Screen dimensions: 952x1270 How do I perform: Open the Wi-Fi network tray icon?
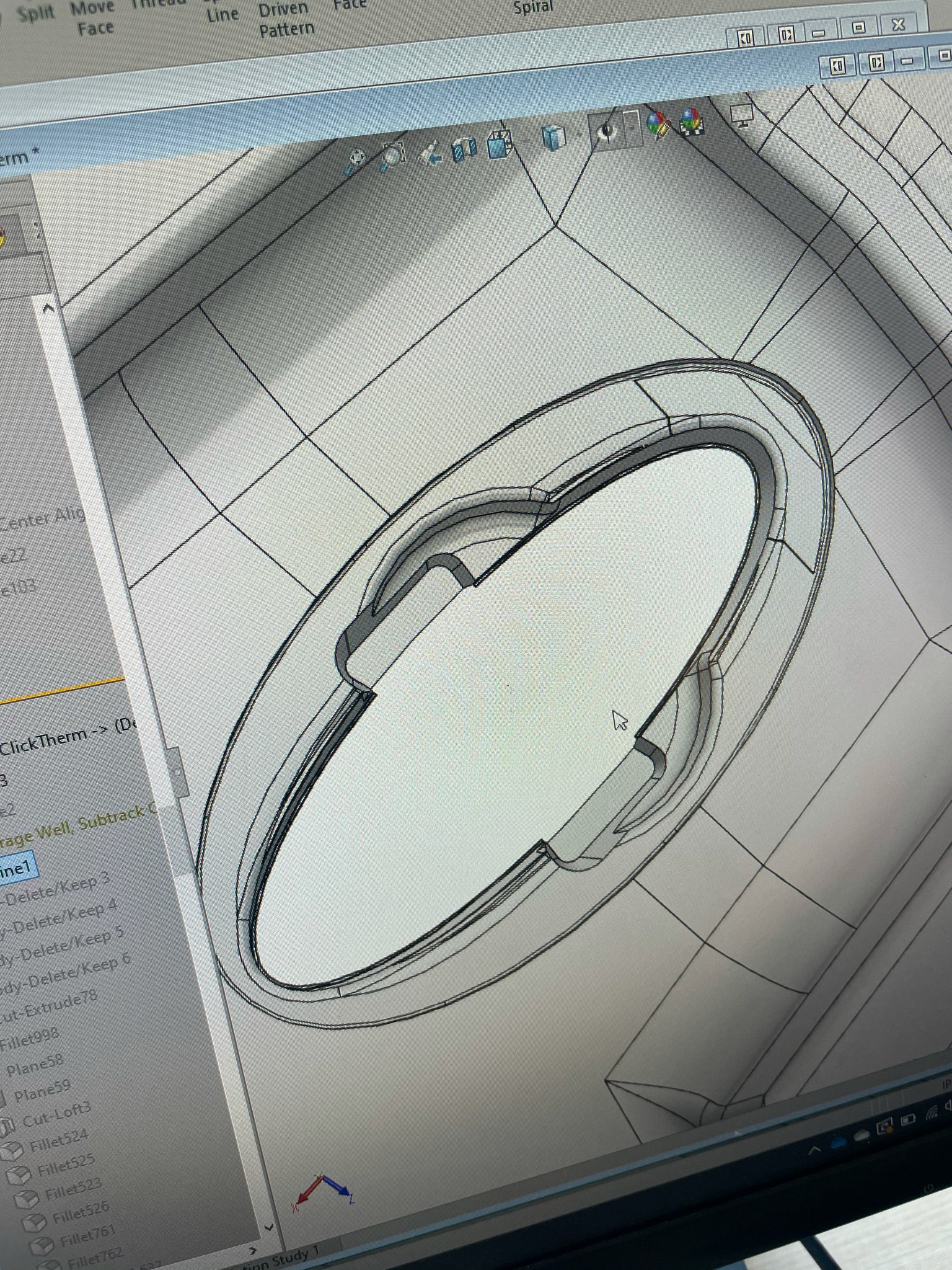click(x=932, y=1113)
